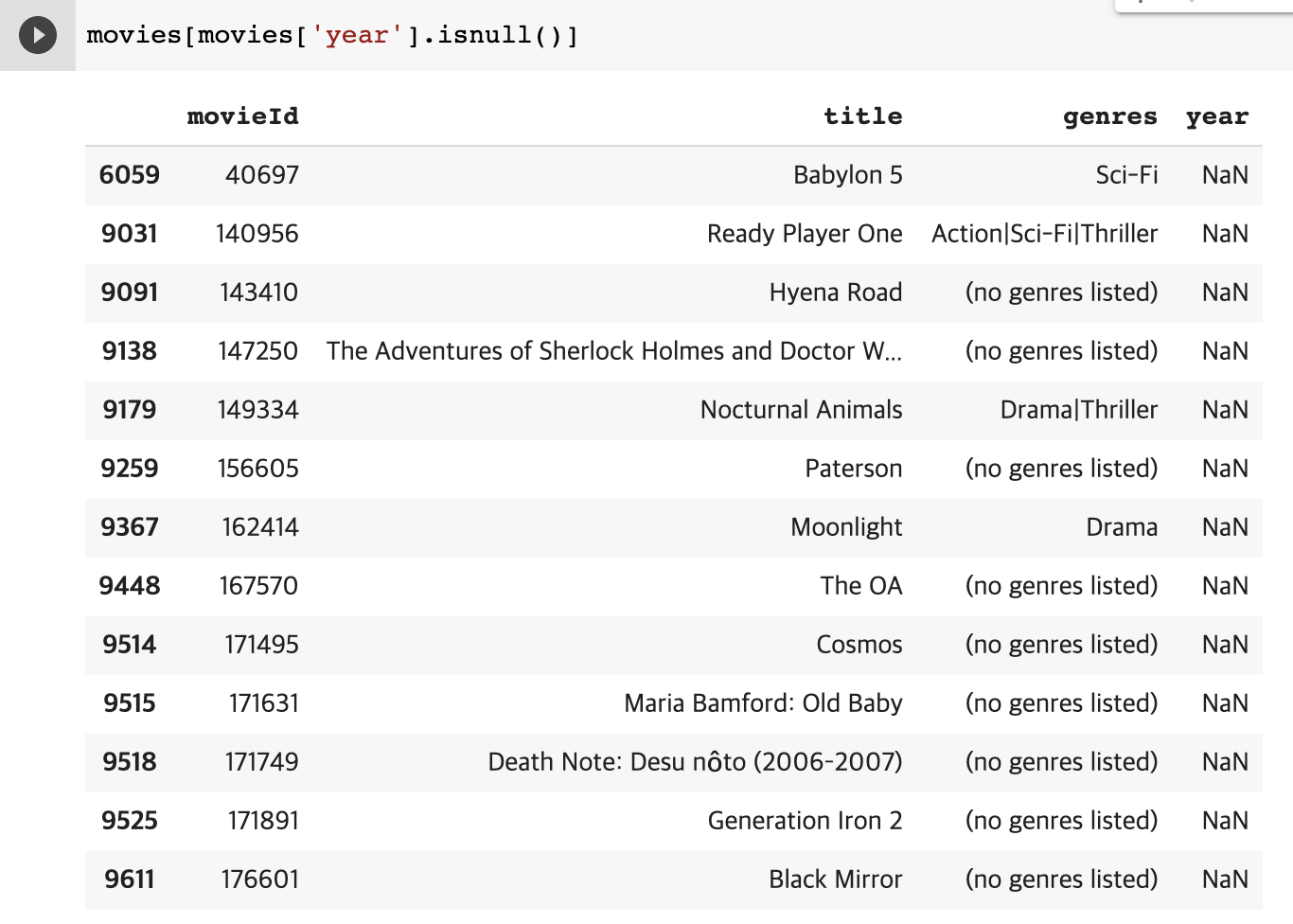
Task: Click The OA title cell
Action: click(860, 586)
